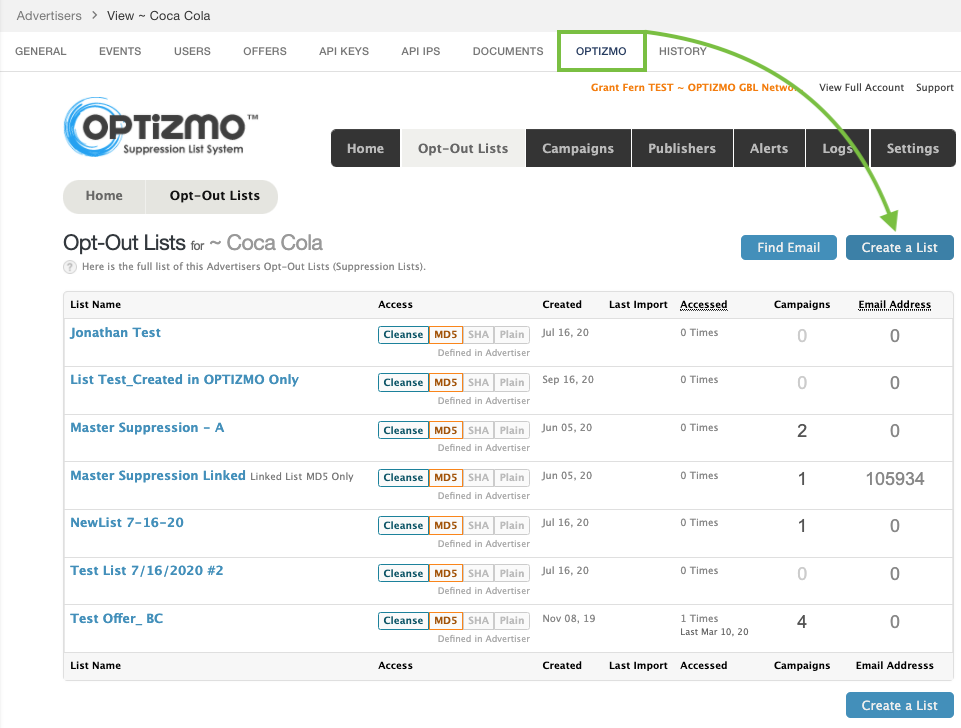The height and width of the screenshot is (728, 961).
Task: Click MD5 for Master Suppression Linked
Action: pyautogui.click(x=446, y=477)
